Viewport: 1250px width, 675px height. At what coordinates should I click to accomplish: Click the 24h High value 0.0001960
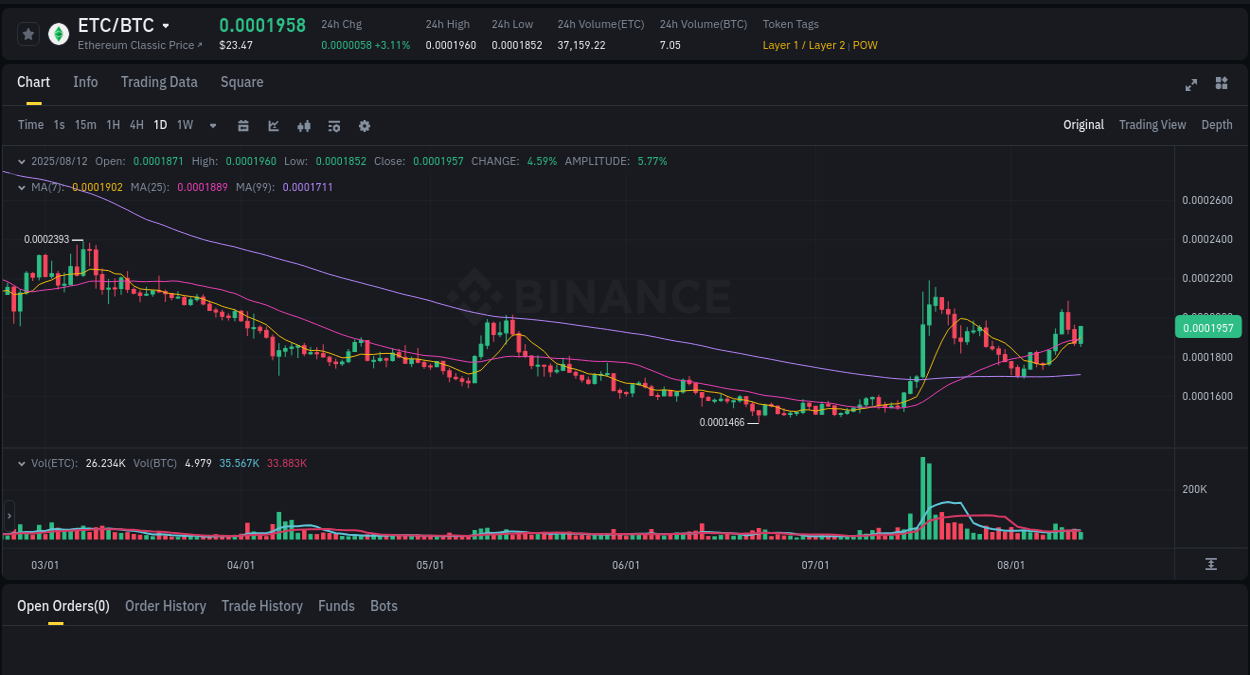point(451,45)
